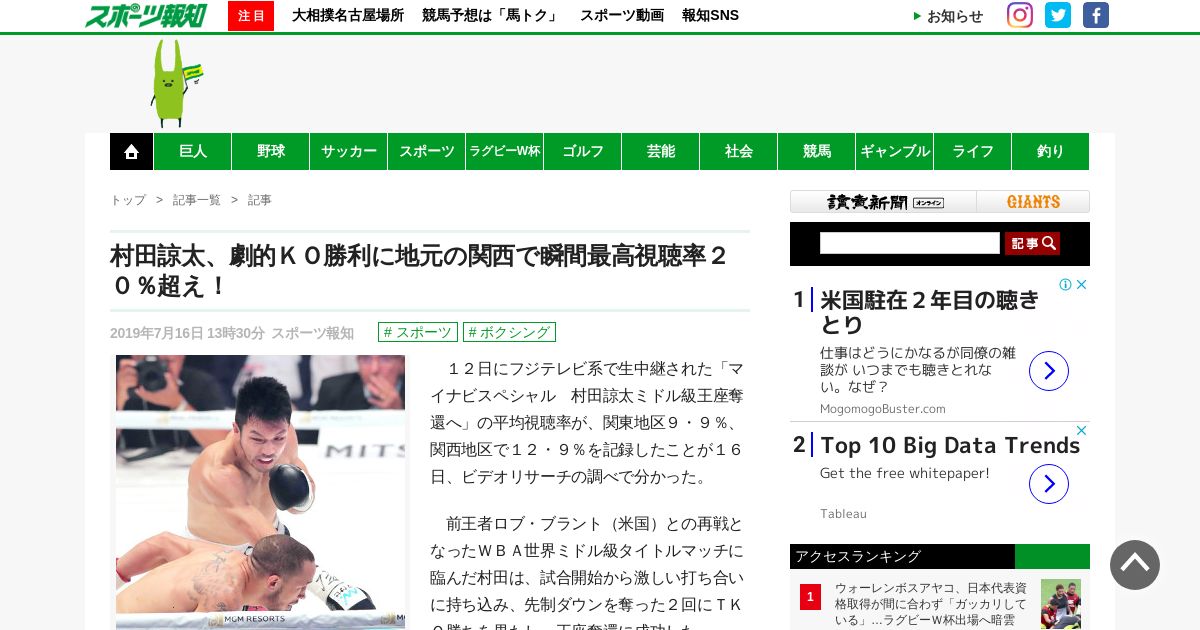Open お知らせ notices link
Screen dimensions: 1200x630
(x=948, y=16)
